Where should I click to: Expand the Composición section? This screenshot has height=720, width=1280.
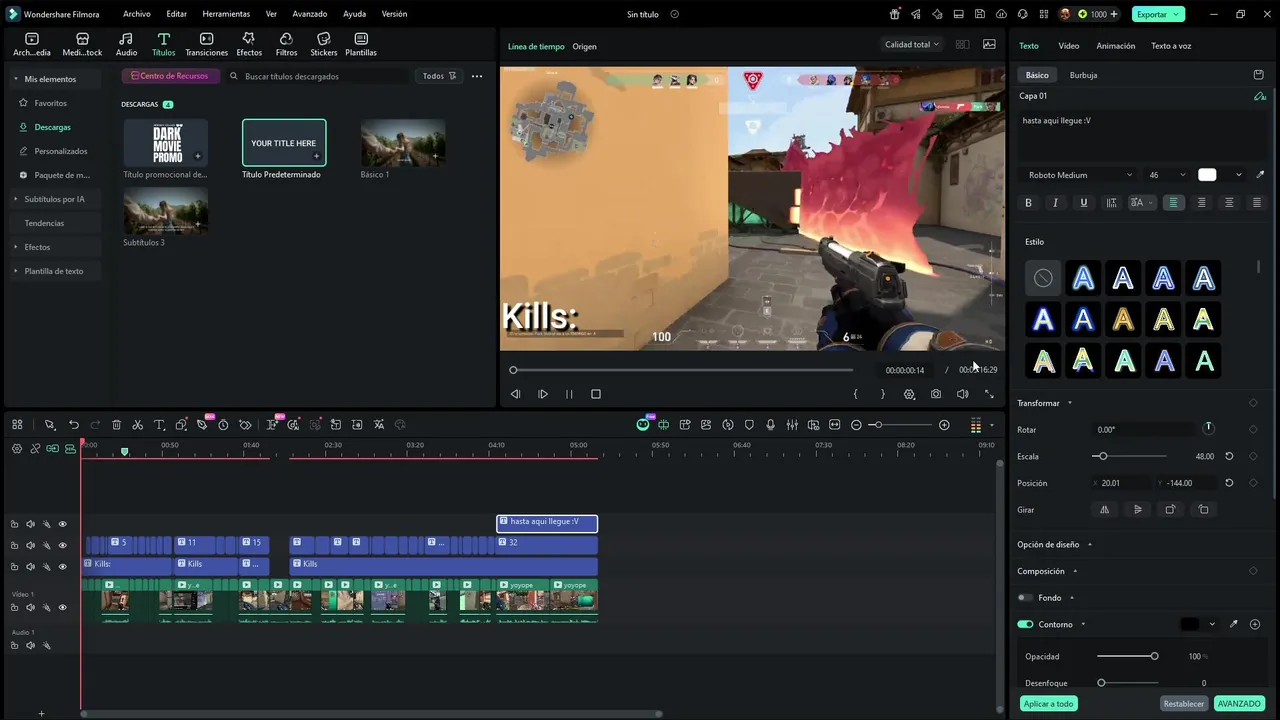(x=1075, y=571)
